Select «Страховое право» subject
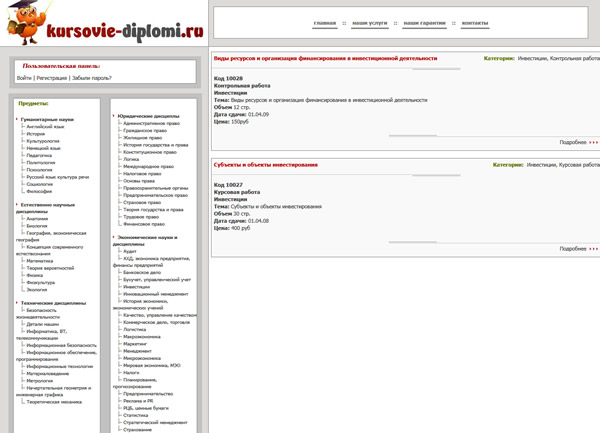Image resolution: width=600 pixels, height=433 pixels. click(142, 202)
